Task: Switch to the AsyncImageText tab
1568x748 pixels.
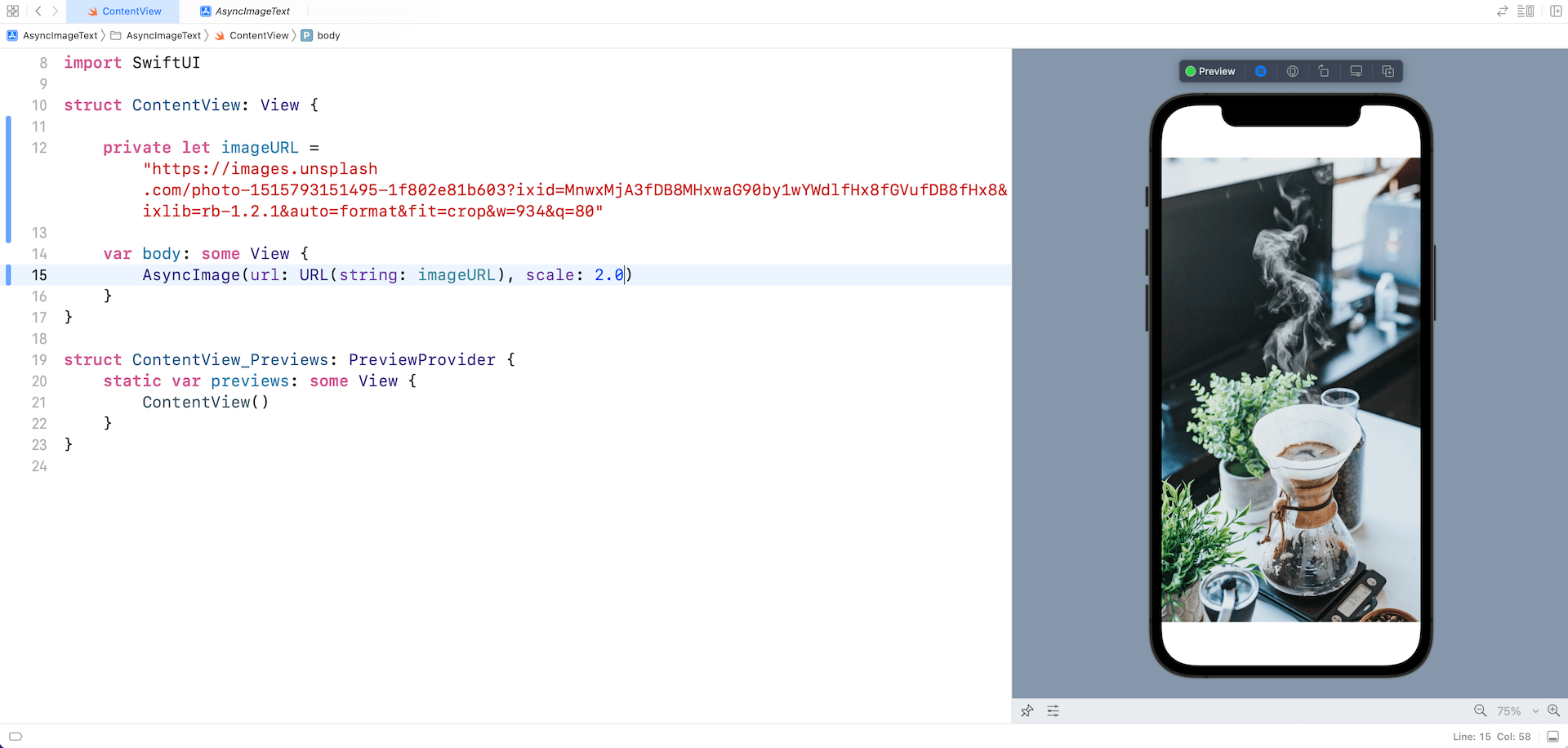Action: coord(245,11)
